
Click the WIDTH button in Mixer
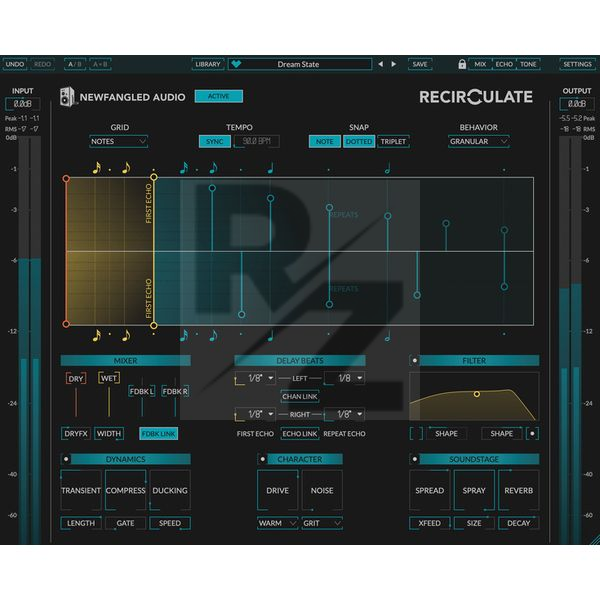[x=109, y=434]
